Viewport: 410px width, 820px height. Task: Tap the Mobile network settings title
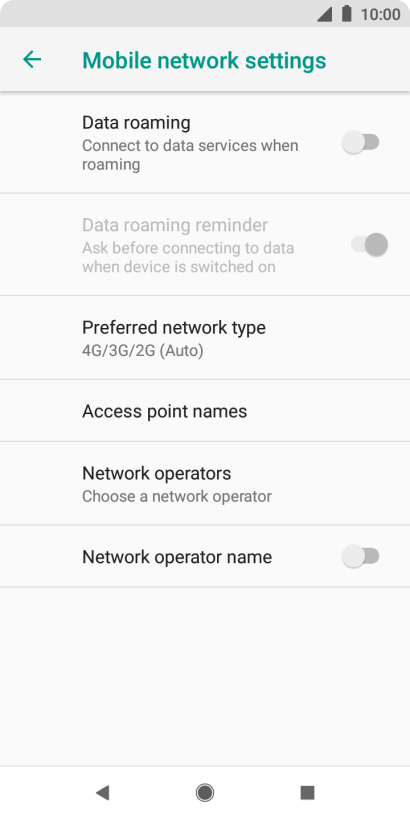[204, 60]
